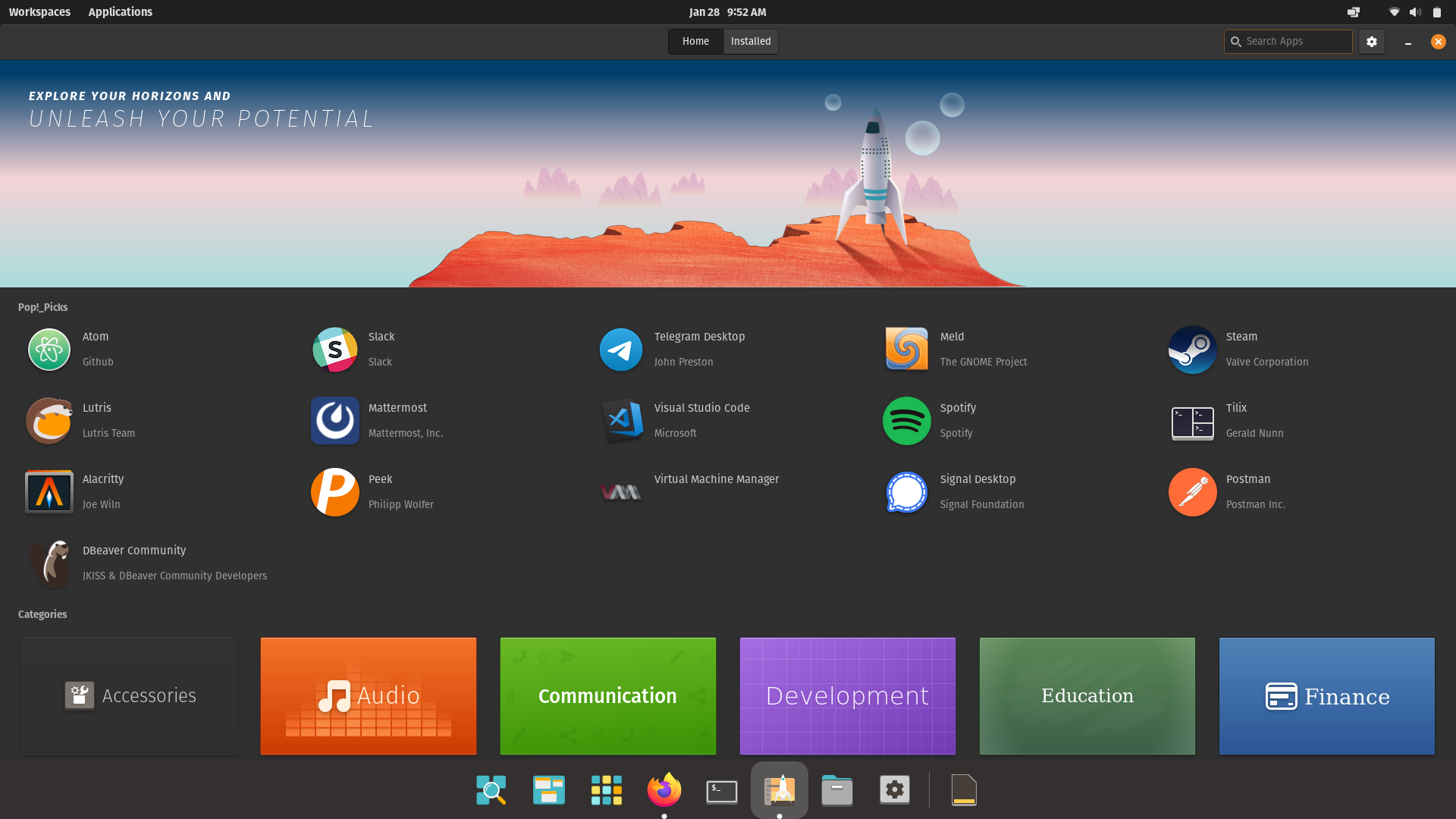This screenshot has width=1456, height=819.
Task: Open the Telegram Desktop paper plane icon
Action: pos(621,350)
